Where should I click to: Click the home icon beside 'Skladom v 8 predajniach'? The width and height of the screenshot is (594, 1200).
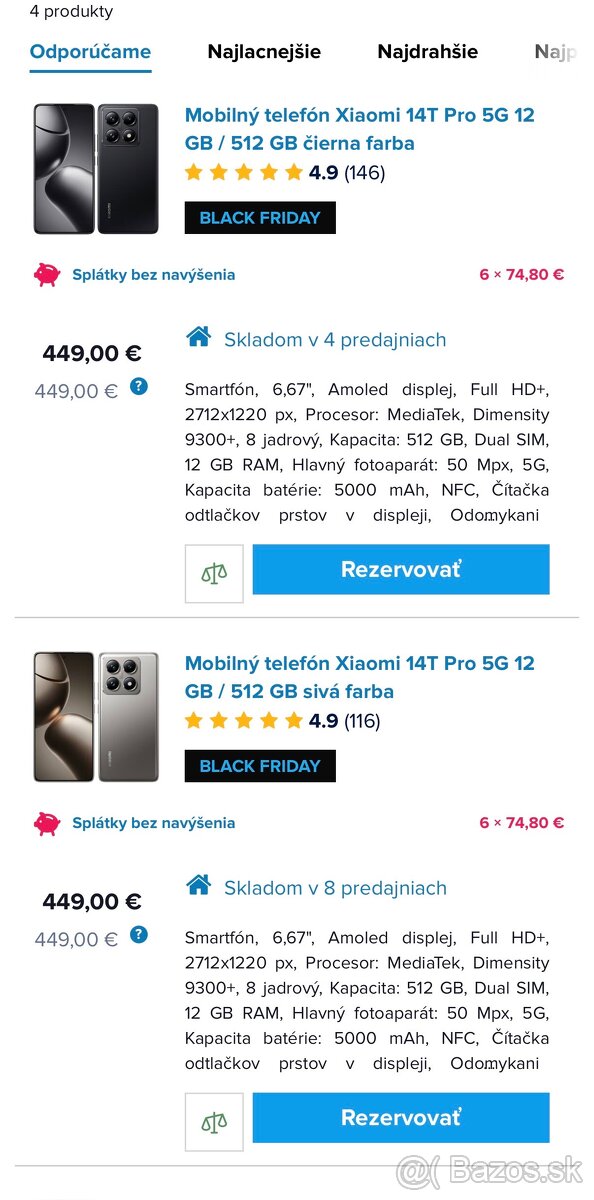tap(197, 887)
